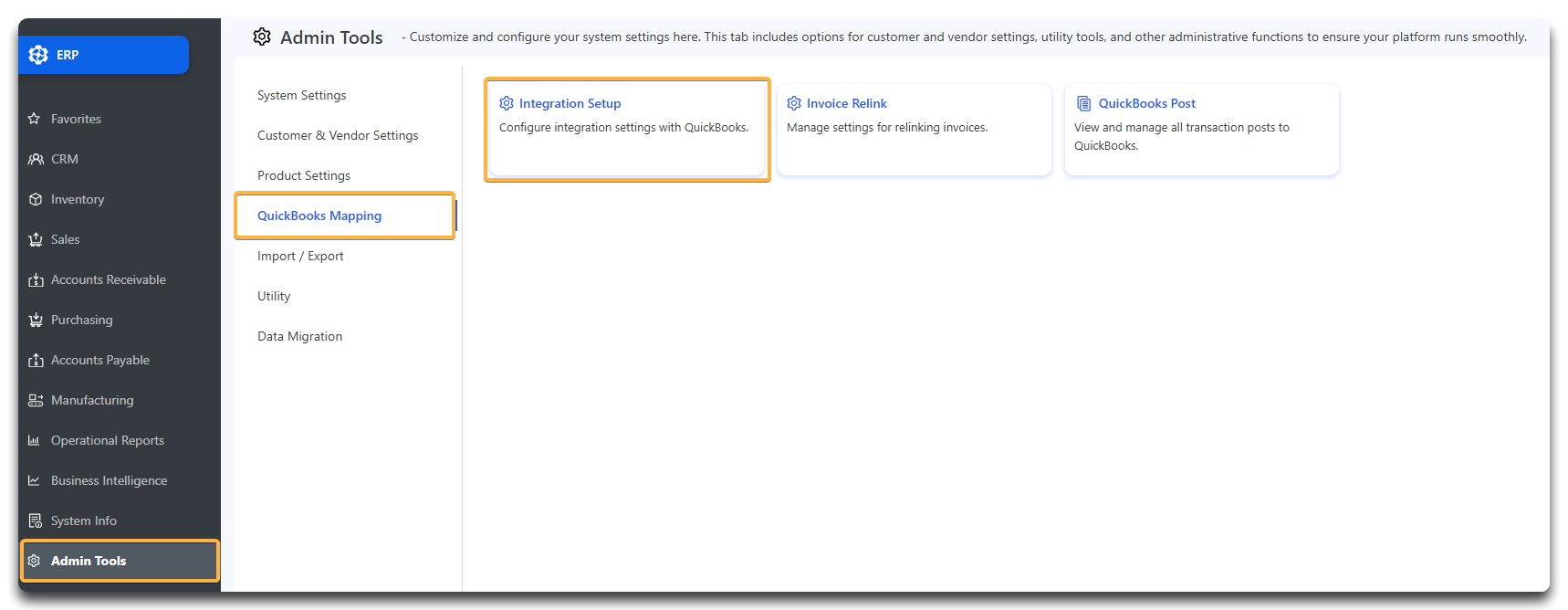This screenshot has width=1568, height=610.
Task: Click the Integration Setup gear icon
Action: click(x=507, y=103)
